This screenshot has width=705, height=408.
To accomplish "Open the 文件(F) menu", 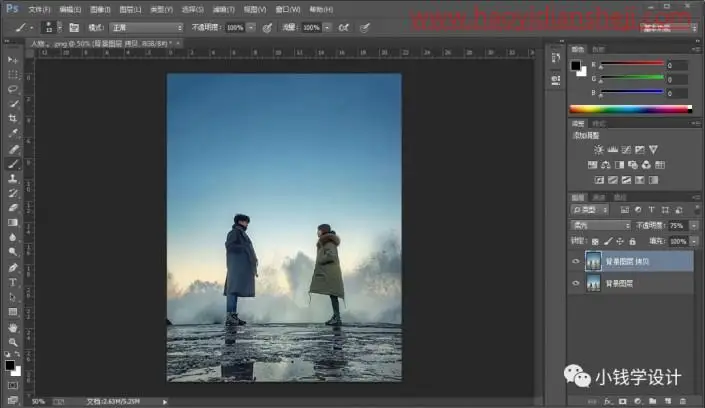I will (x=39, y=9).
